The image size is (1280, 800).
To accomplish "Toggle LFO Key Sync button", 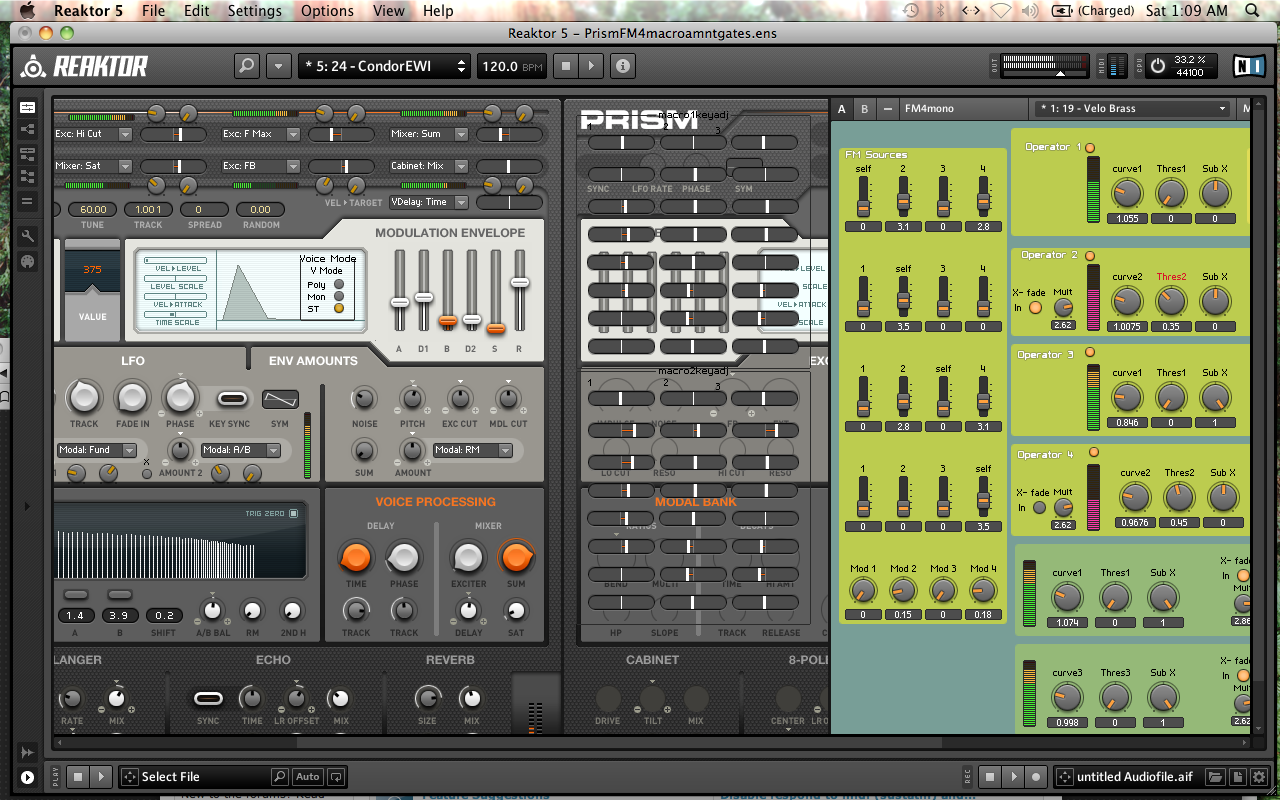I will click(232, 399).
